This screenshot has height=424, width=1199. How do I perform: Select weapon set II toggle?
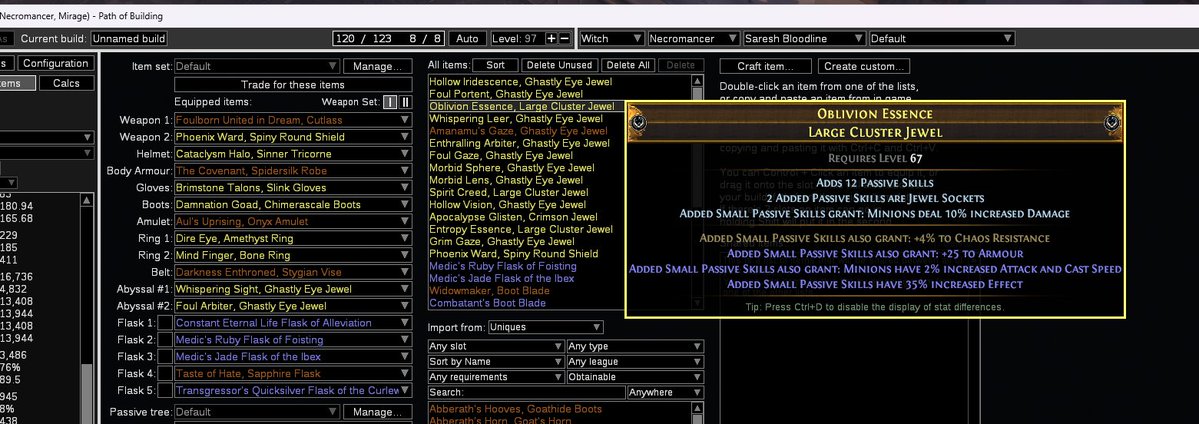coord(405,102)
